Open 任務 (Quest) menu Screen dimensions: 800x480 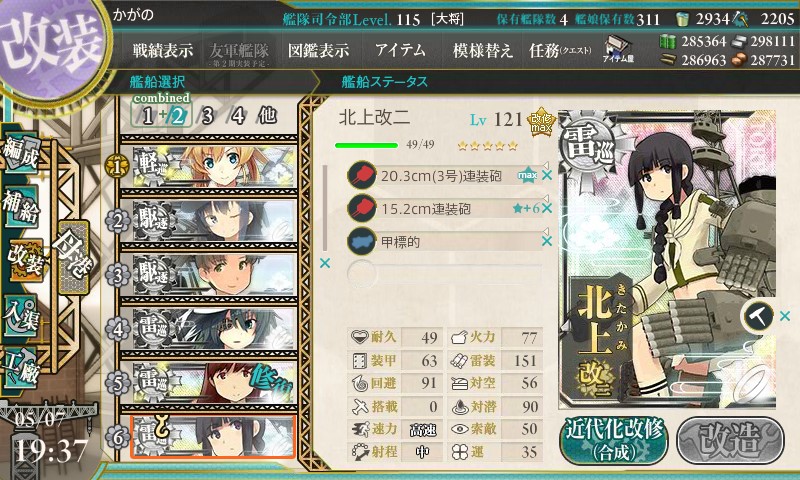[x=560, y=50]
